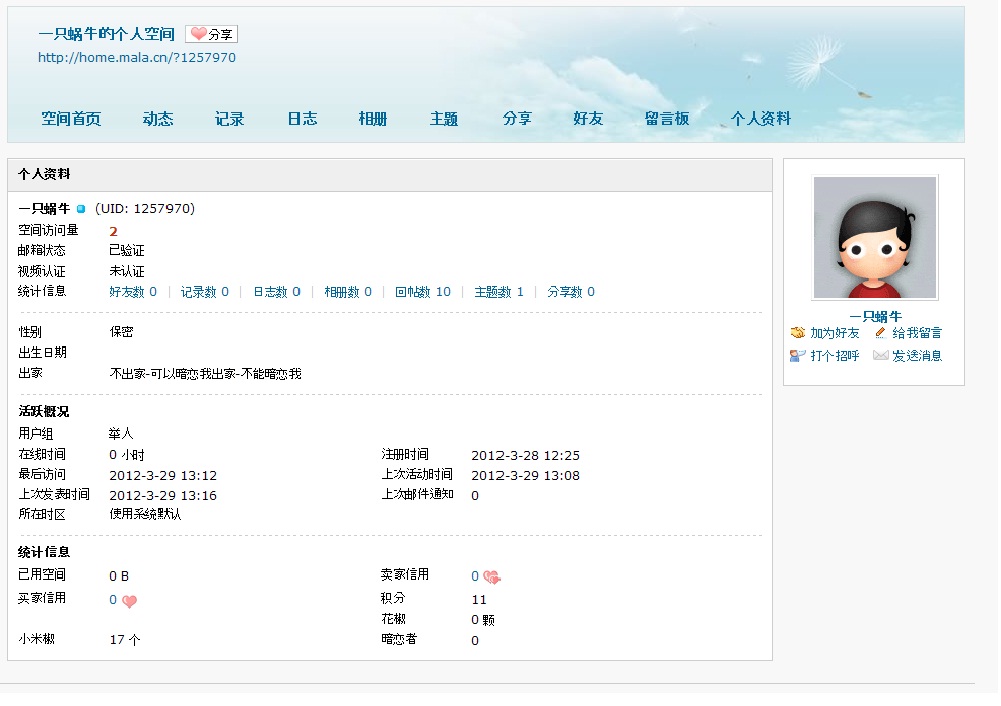Click the say hello (打个招呼) icon

click(798, 356)
